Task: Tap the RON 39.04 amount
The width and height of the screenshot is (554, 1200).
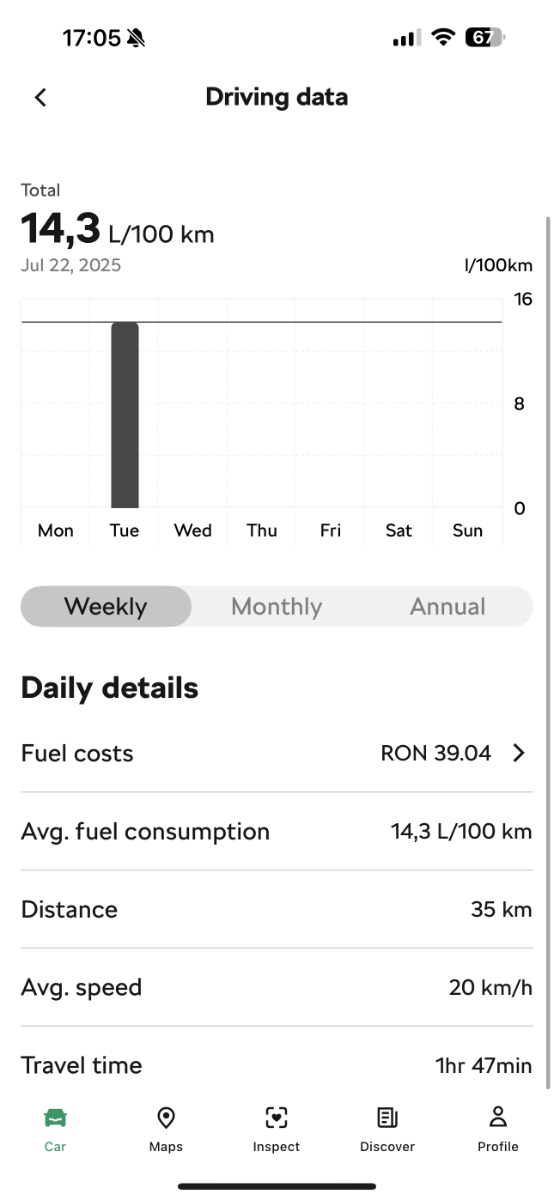Action: coord(436,754)
